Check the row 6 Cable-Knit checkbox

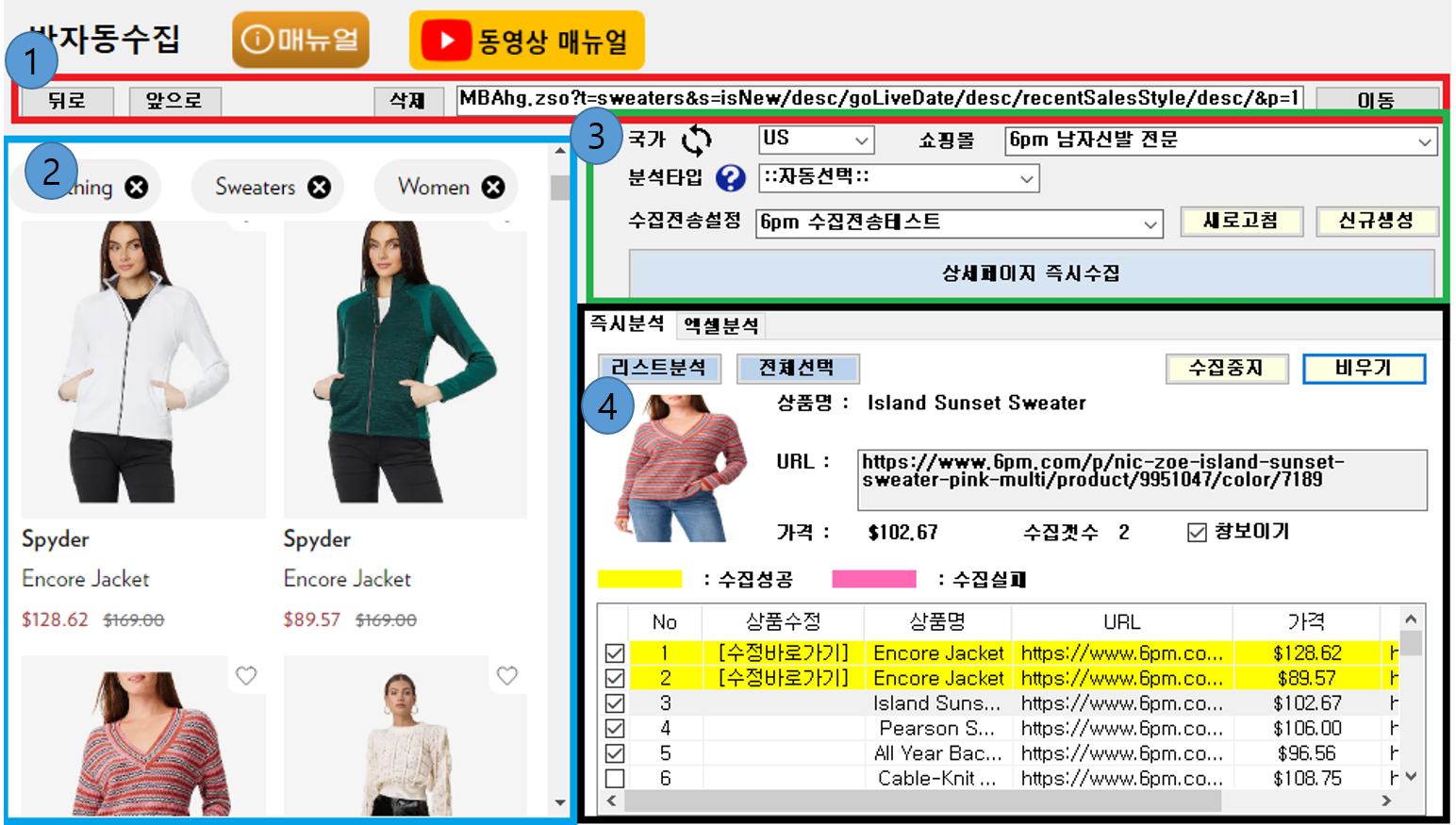[x=615, y=779]
